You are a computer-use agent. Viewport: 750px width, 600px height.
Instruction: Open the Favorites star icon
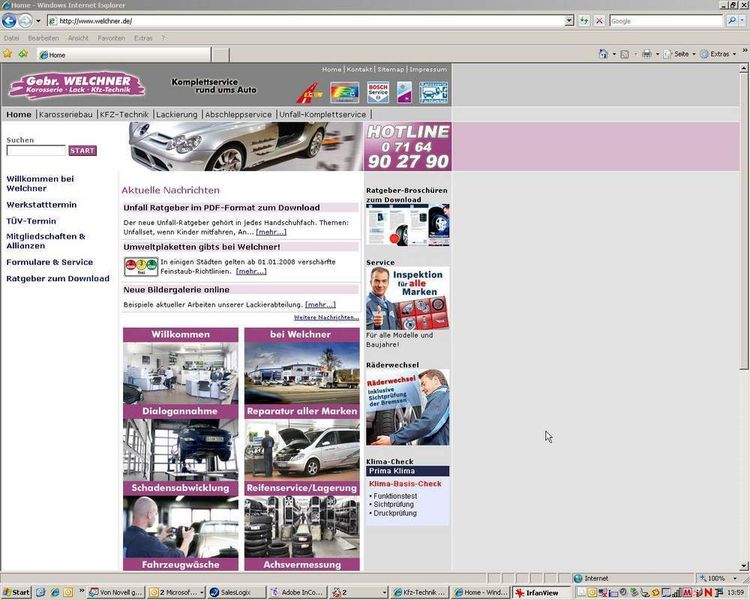click(8, 54)
